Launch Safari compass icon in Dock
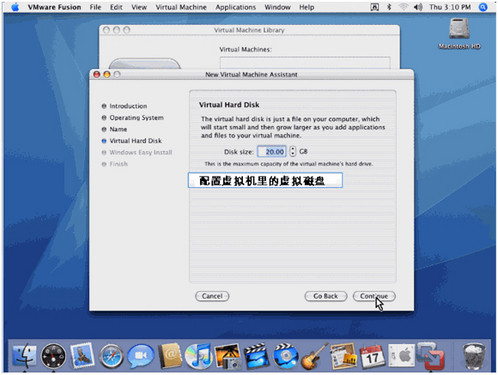Viewport: 498px width, 375px height. [x=111, y=356]
